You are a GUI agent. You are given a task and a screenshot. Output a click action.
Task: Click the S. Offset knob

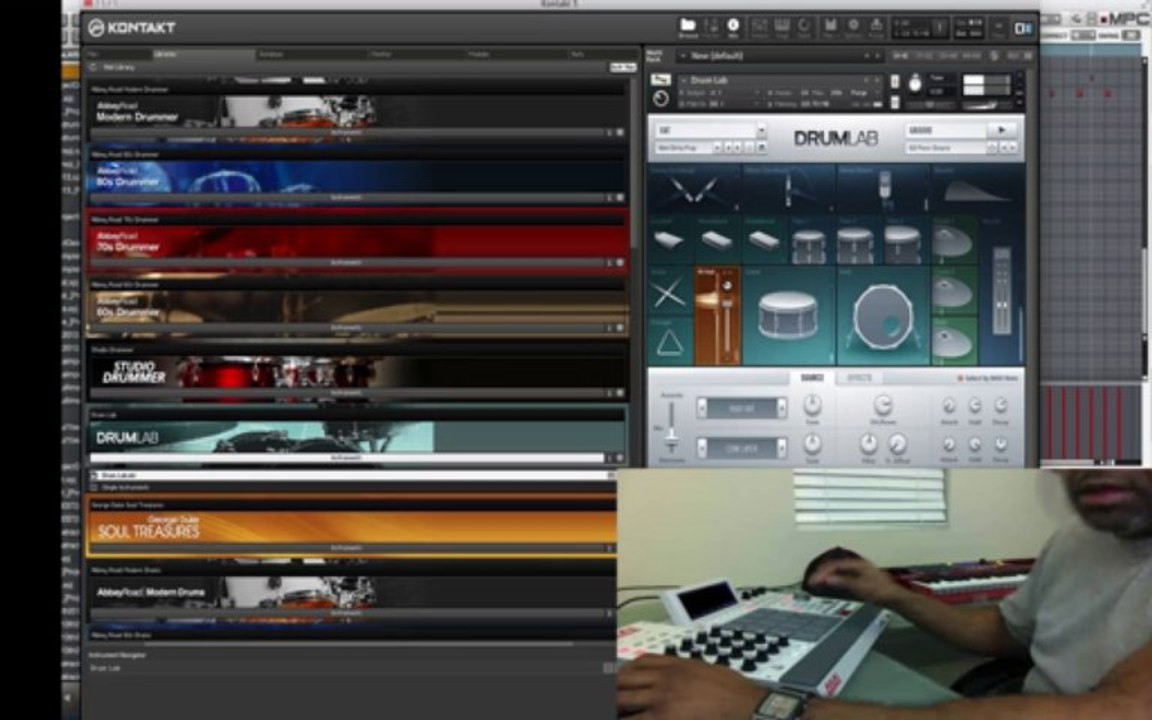pyautogui.click(x=898, y=443)
